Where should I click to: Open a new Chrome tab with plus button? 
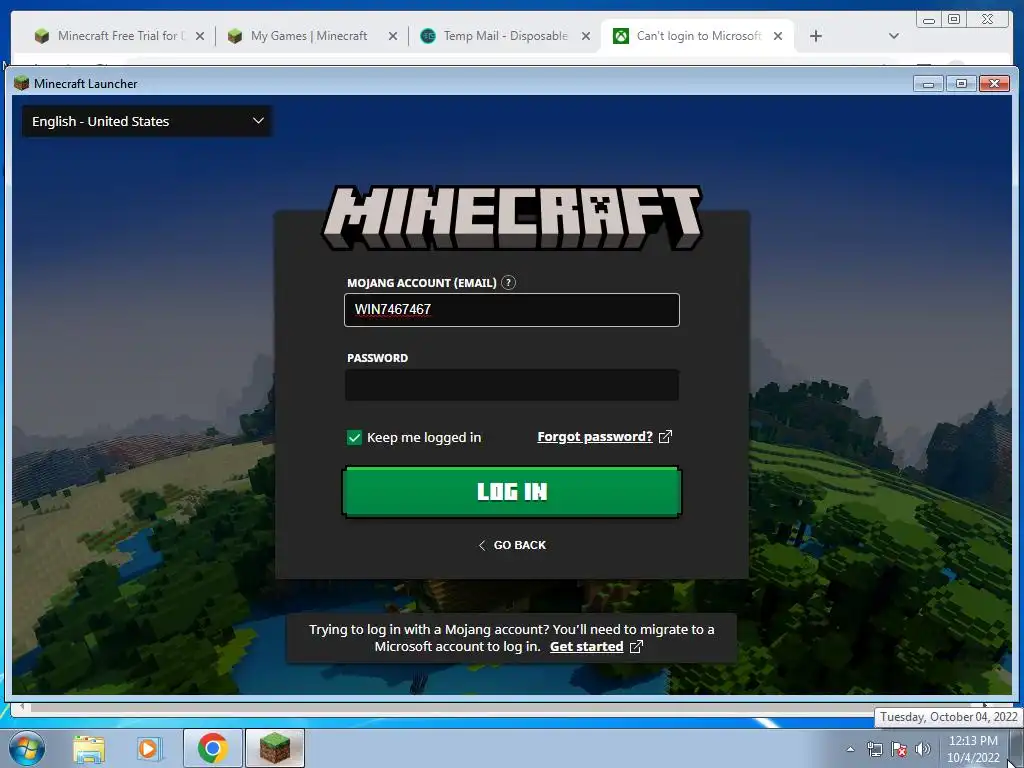(x=816, y=36)
